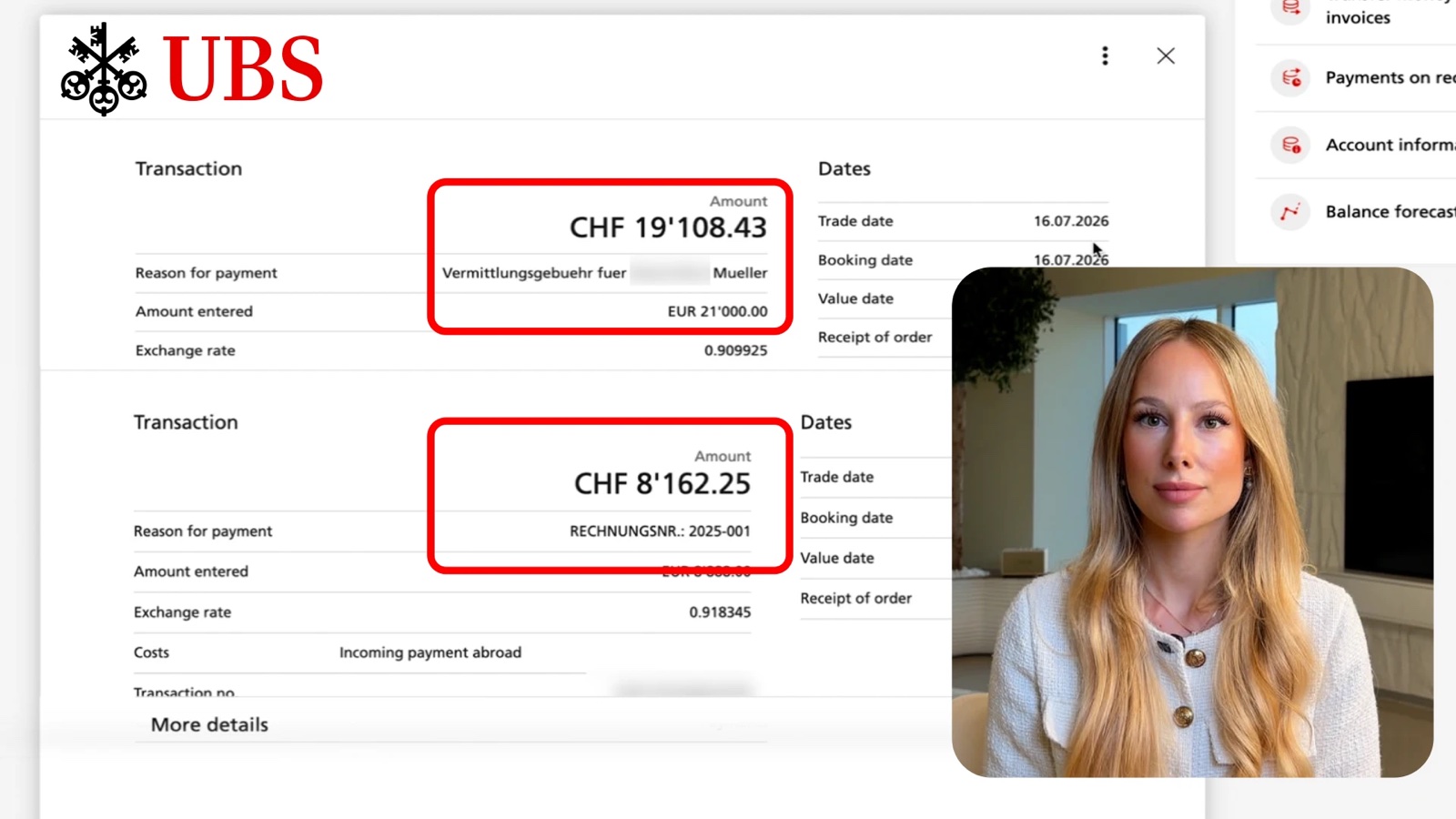Click the UBS red wordmark
This screenshot has width=1456, height=819.
click(243, 70)
